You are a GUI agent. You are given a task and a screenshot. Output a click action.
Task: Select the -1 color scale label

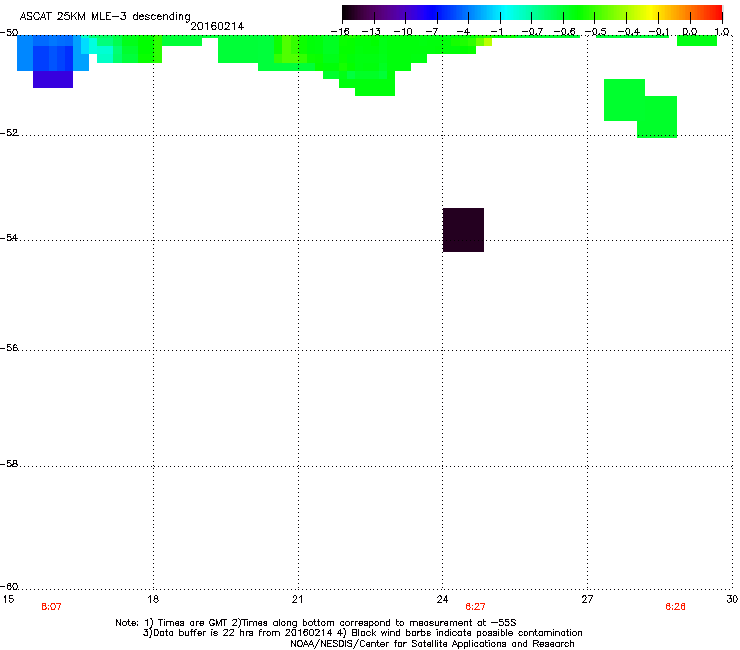496,32
